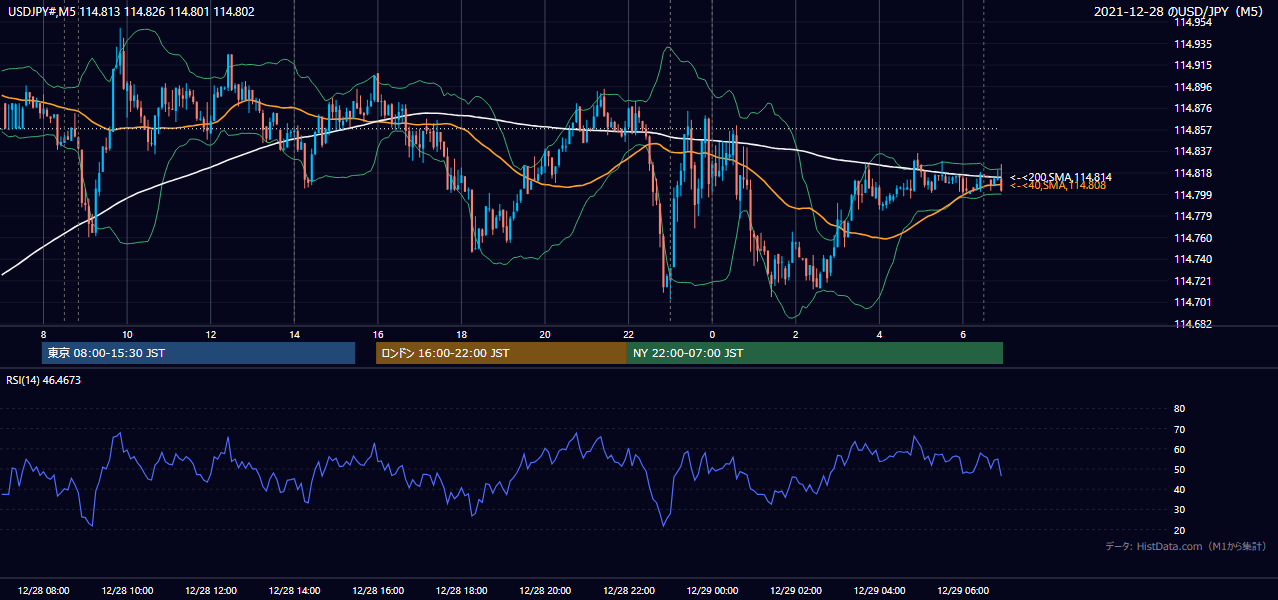
Task: Click RSI axis level 80
Action: pyautogui.click(x=1179, y=409)
